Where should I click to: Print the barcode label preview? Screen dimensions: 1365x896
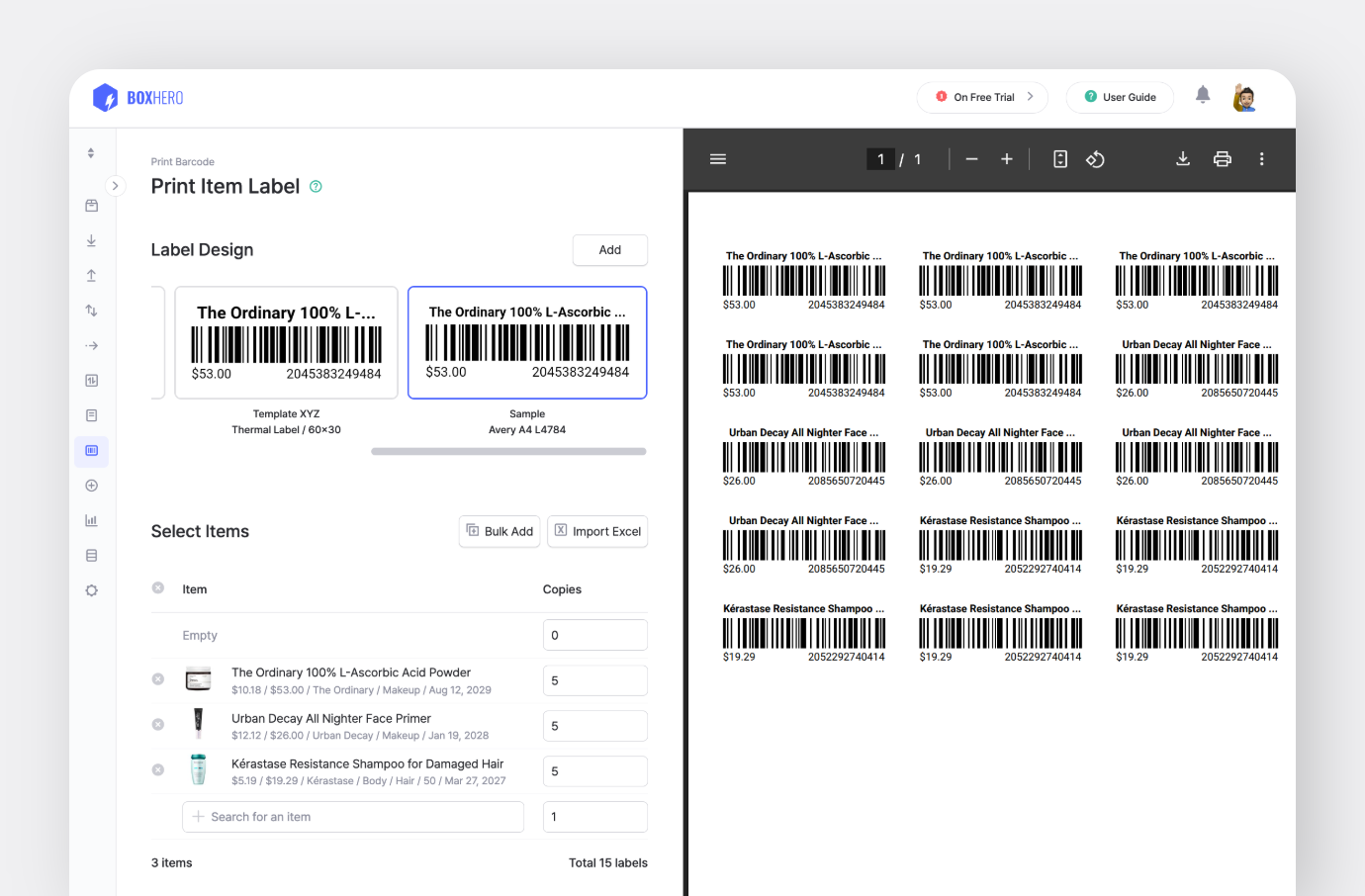click(1223, 159)
